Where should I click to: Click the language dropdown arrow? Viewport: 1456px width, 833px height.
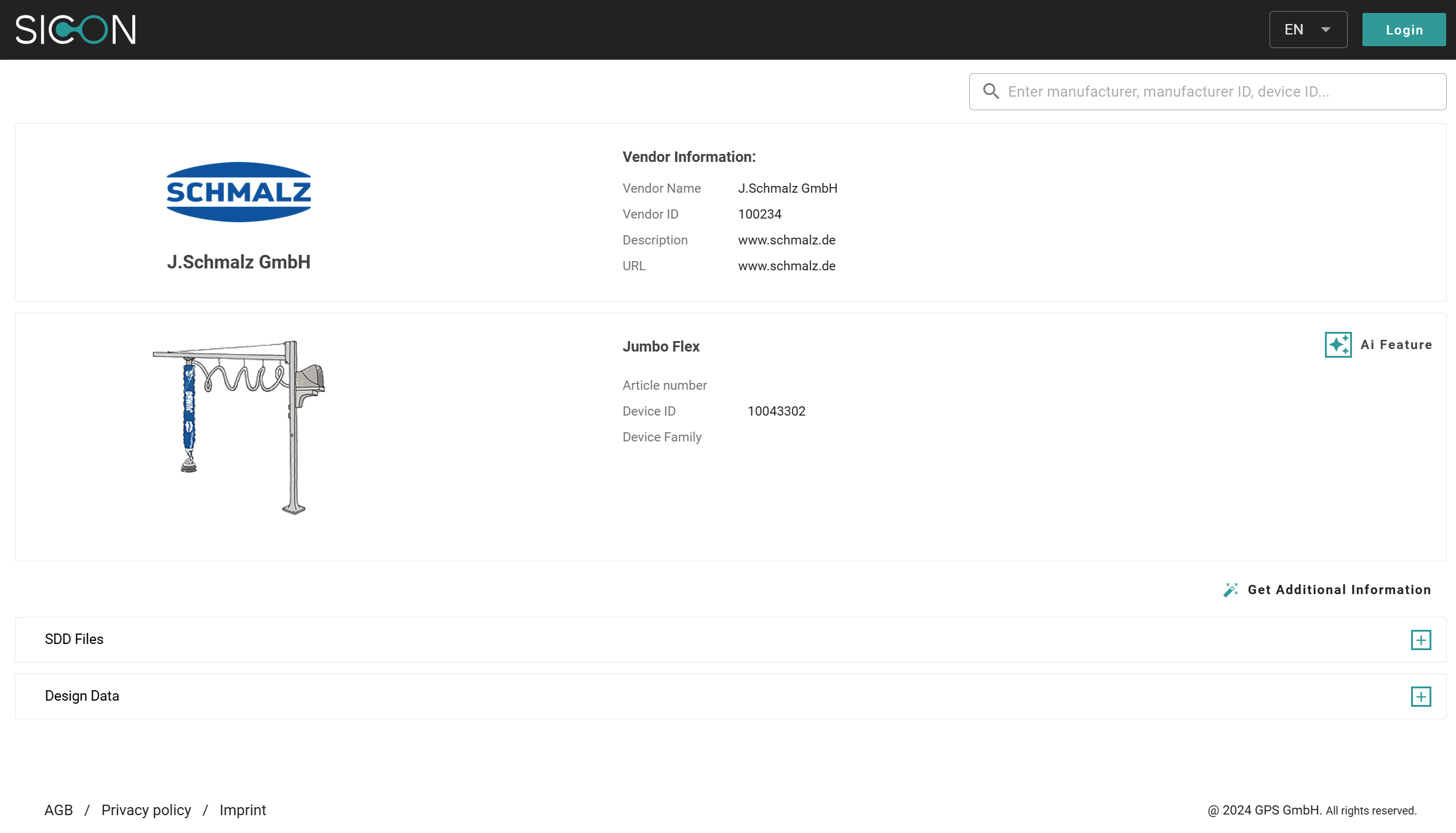(x=1326, y=30)
